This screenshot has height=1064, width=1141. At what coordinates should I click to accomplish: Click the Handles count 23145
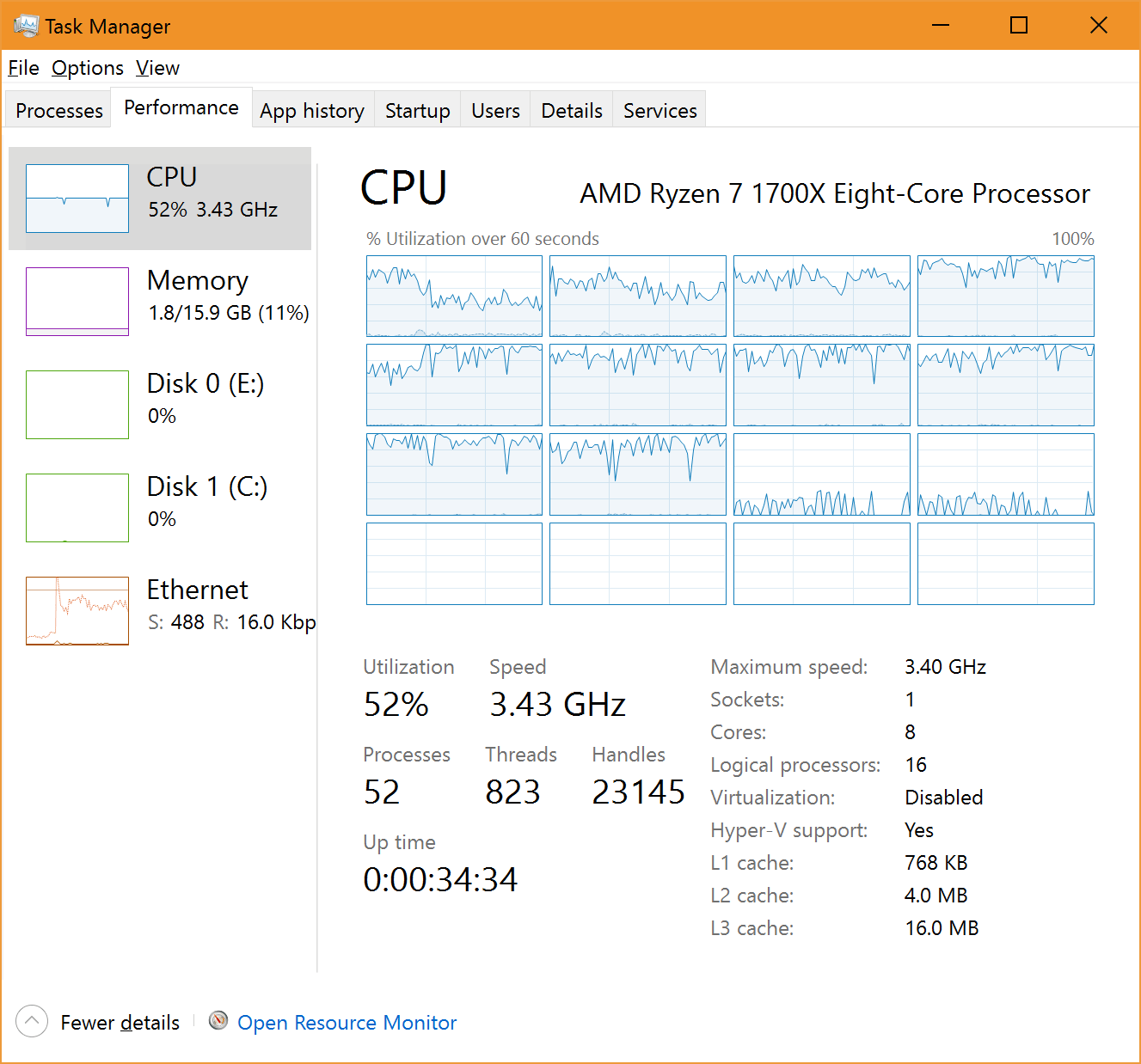(638, 792)
